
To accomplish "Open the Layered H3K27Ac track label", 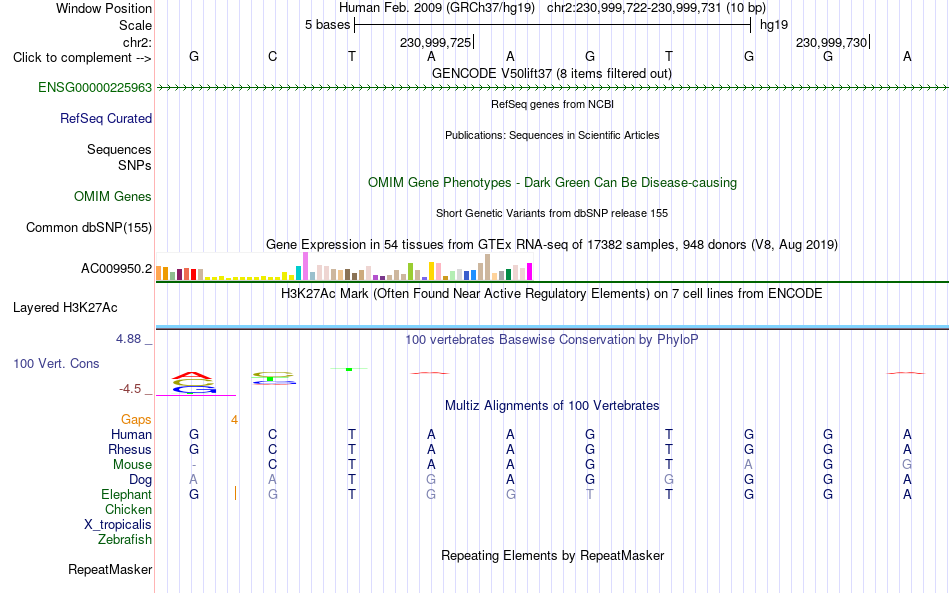I will point(65,307).
